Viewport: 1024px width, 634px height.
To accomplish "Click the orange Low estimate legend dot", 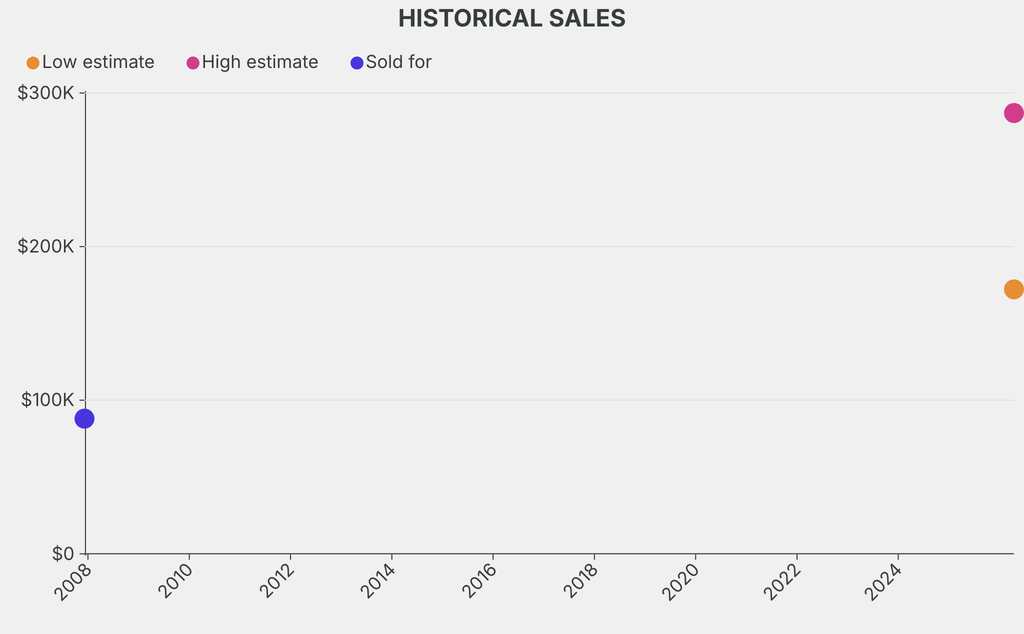I will [33, 63].
